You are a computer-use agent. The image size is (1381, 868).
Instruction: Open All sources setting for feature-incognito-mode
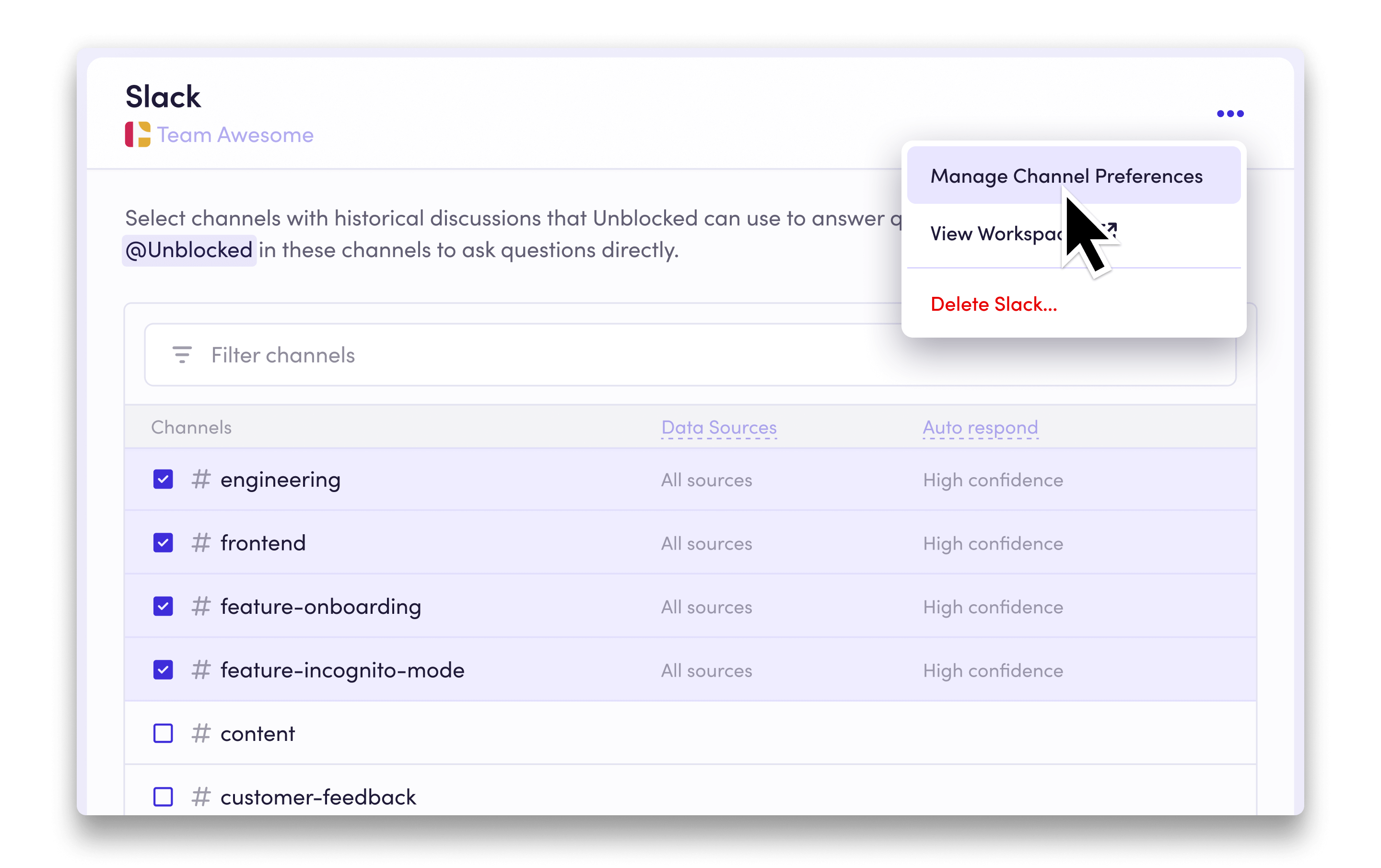(706, 671)
